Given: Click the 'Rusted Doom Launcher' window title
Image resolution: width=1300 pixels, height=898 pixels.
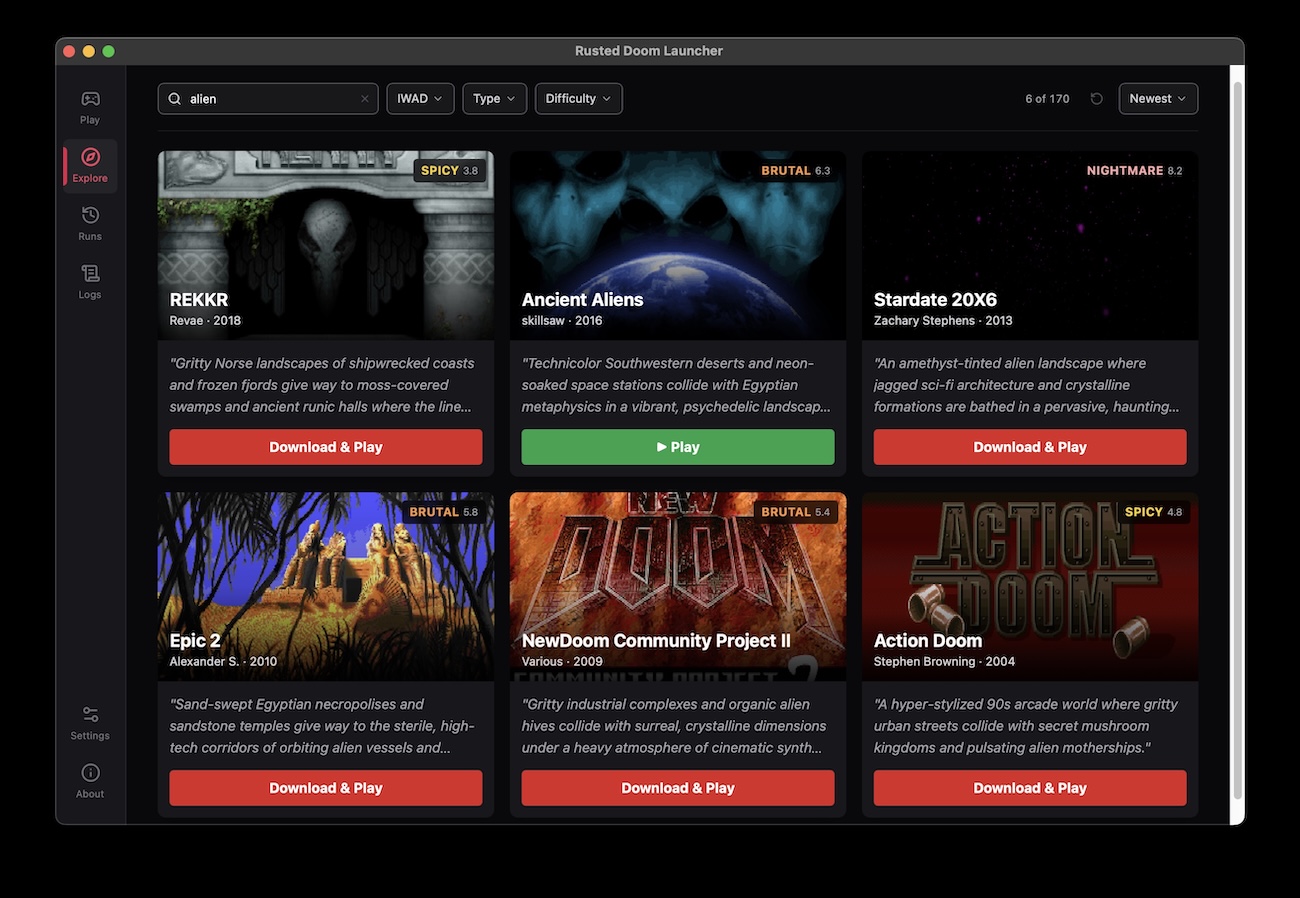Looking at the screenshot, I should click(x=649, y=51).
